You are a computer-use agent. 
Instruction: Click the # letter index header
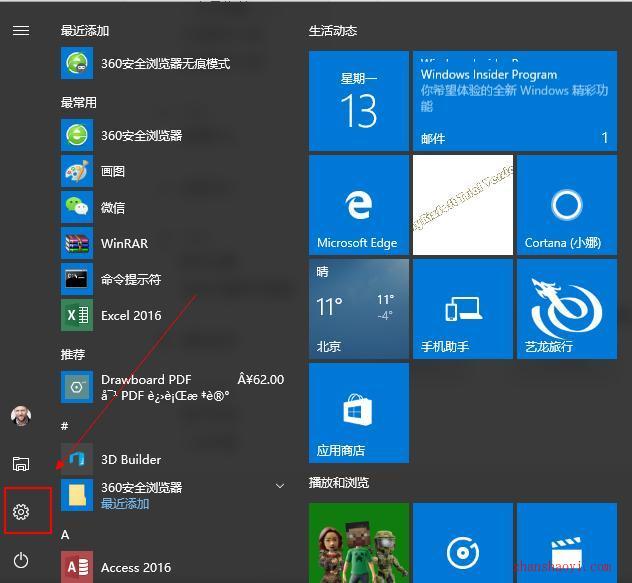point(64,426)
